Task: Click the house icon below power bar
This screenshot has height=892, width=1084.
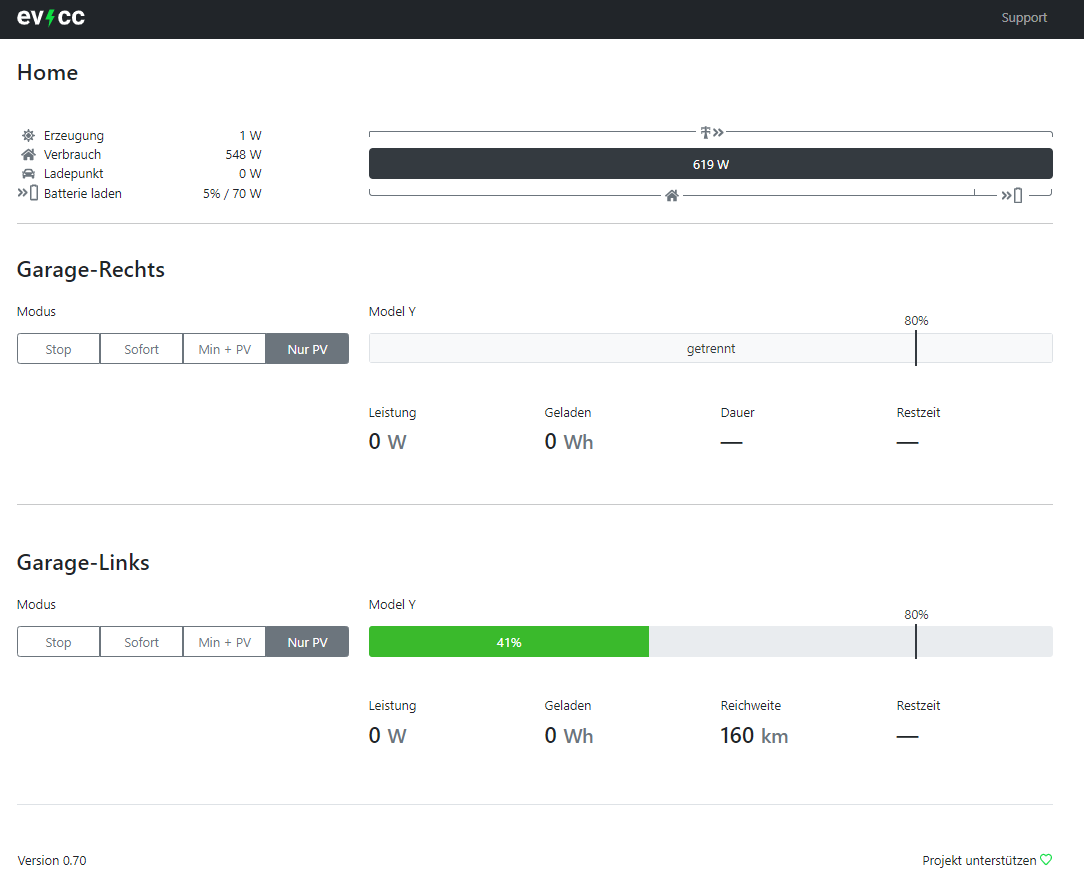Action: point(671,196)
